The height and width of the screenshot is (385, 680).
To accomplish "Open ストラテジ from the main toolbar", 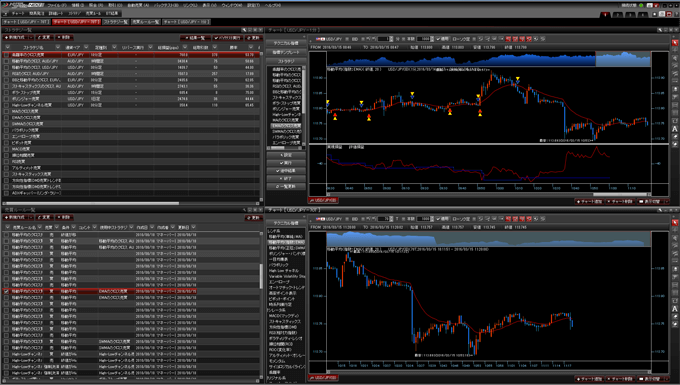I will pyautogui.click(x=74, y=13).
